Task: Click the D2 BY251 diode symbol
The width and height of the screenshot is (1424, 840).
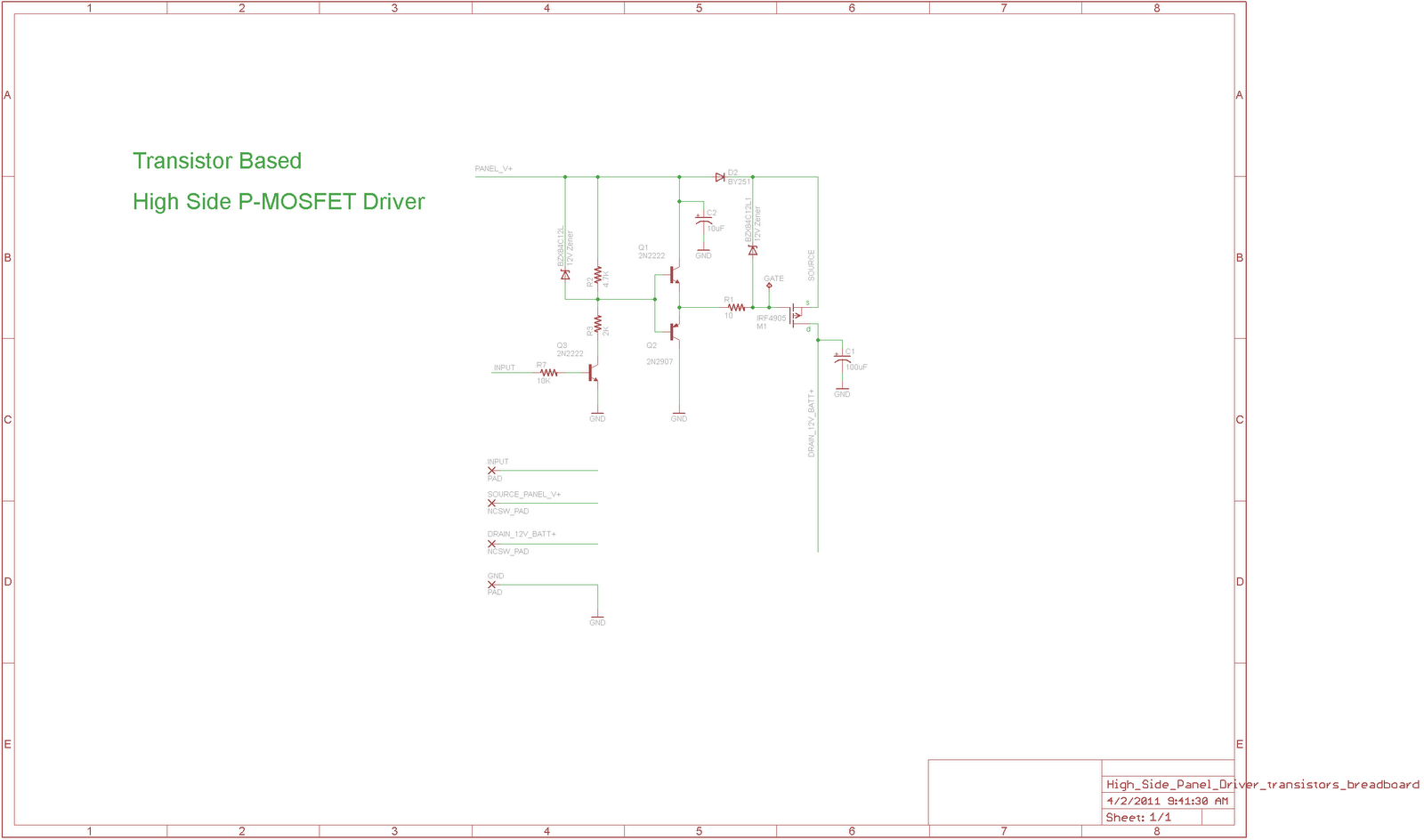Action: [x=719, y=177]
